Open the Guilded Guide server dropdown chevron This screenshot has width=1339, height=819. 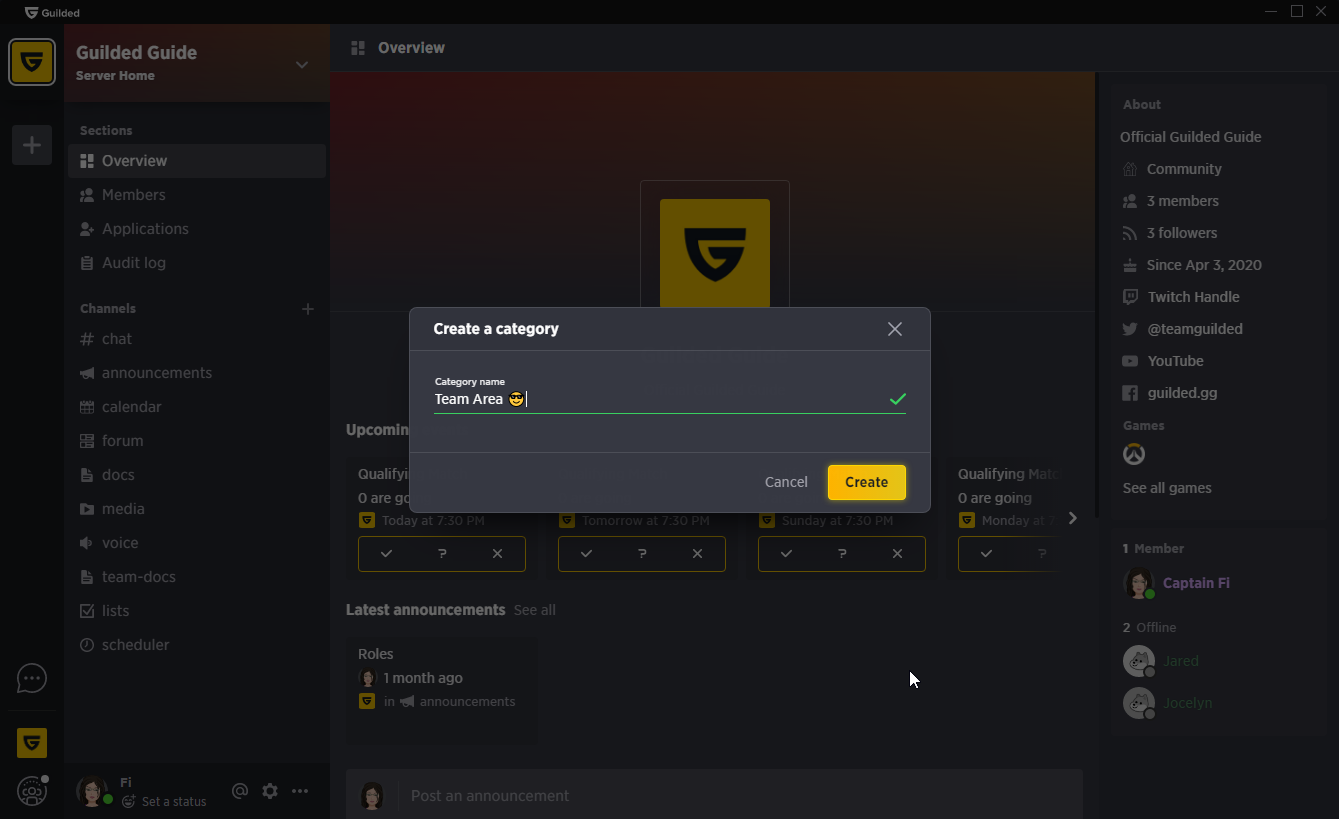point(302,65)
